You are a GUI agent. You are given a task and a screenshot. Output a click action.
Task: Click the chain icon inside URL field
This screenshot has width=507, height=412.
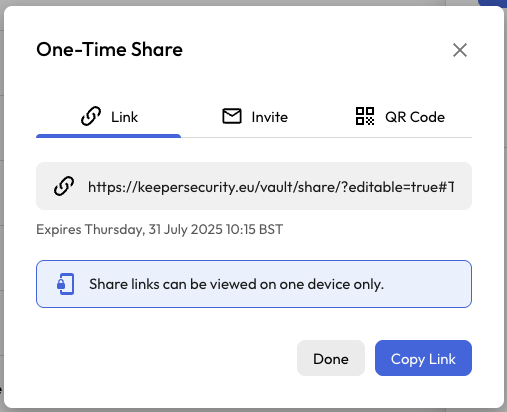click(64, 186)
